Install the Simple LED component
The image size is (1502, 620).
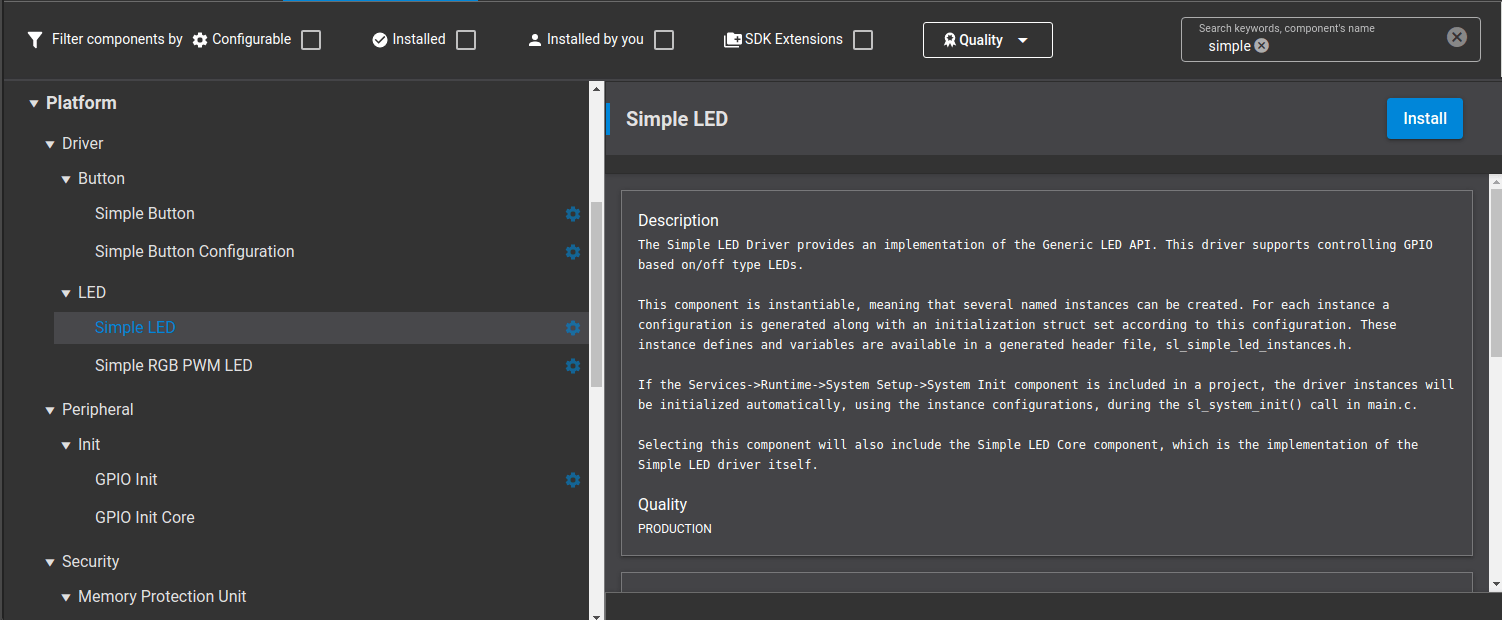click(x=1424, y=119)
